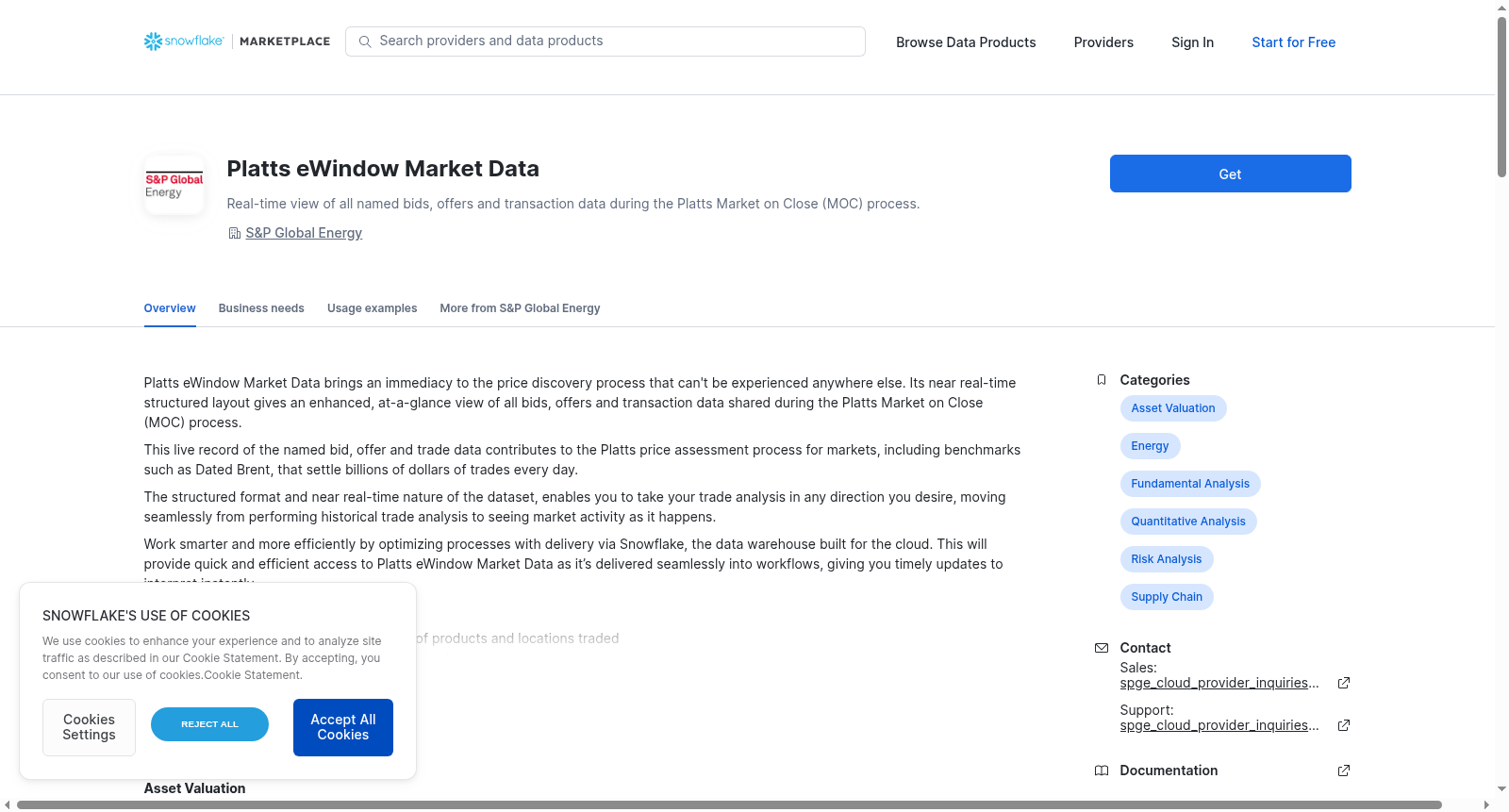Open the Documentation external link icon
This screenshot has width=1509, height=812.
pos(1344,771)
